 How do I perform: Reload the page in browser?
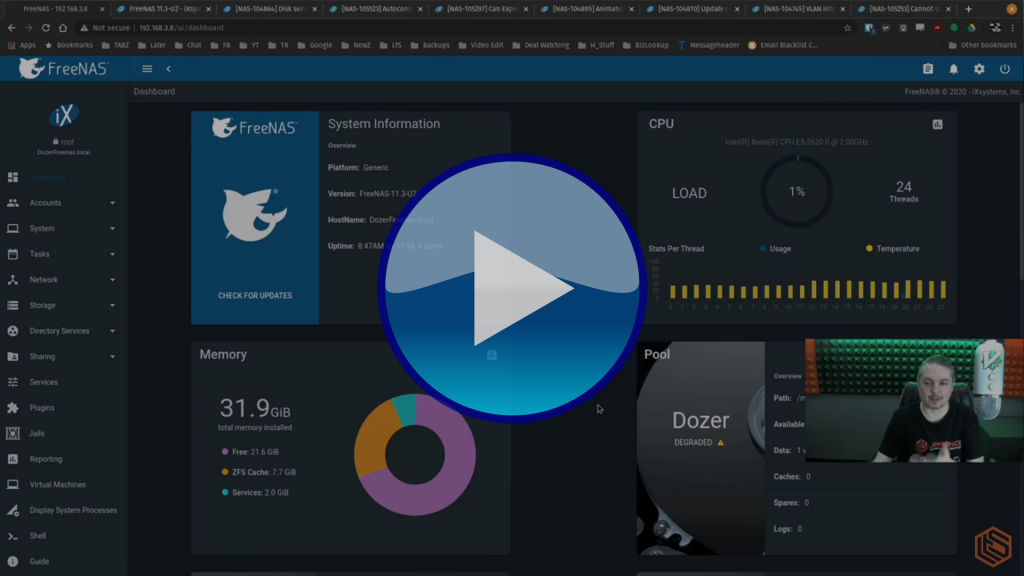pos(46,28)
